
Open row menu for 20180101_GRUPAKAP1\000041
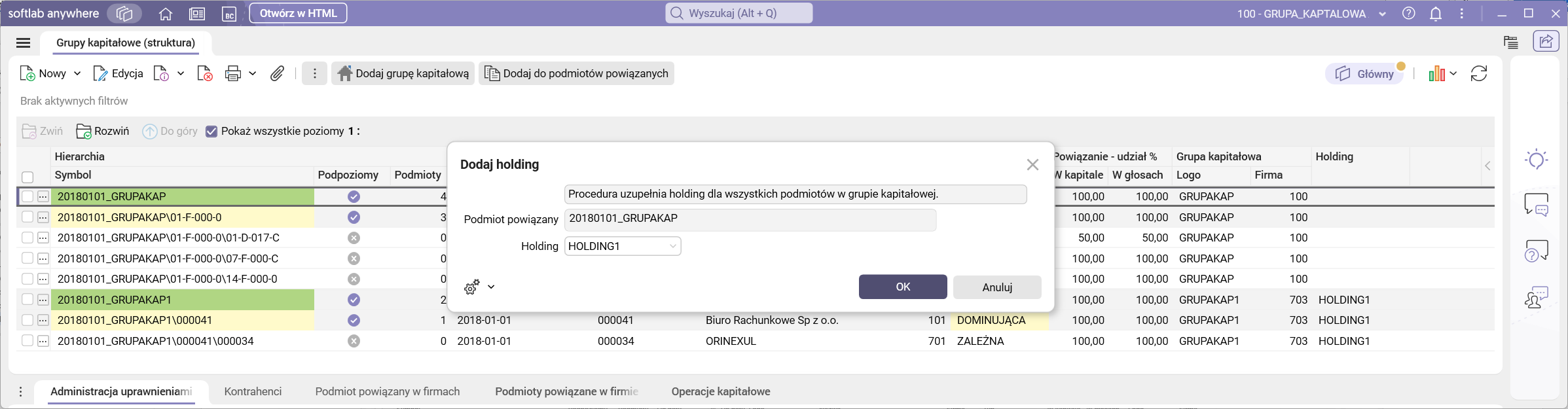coord(43,320)
